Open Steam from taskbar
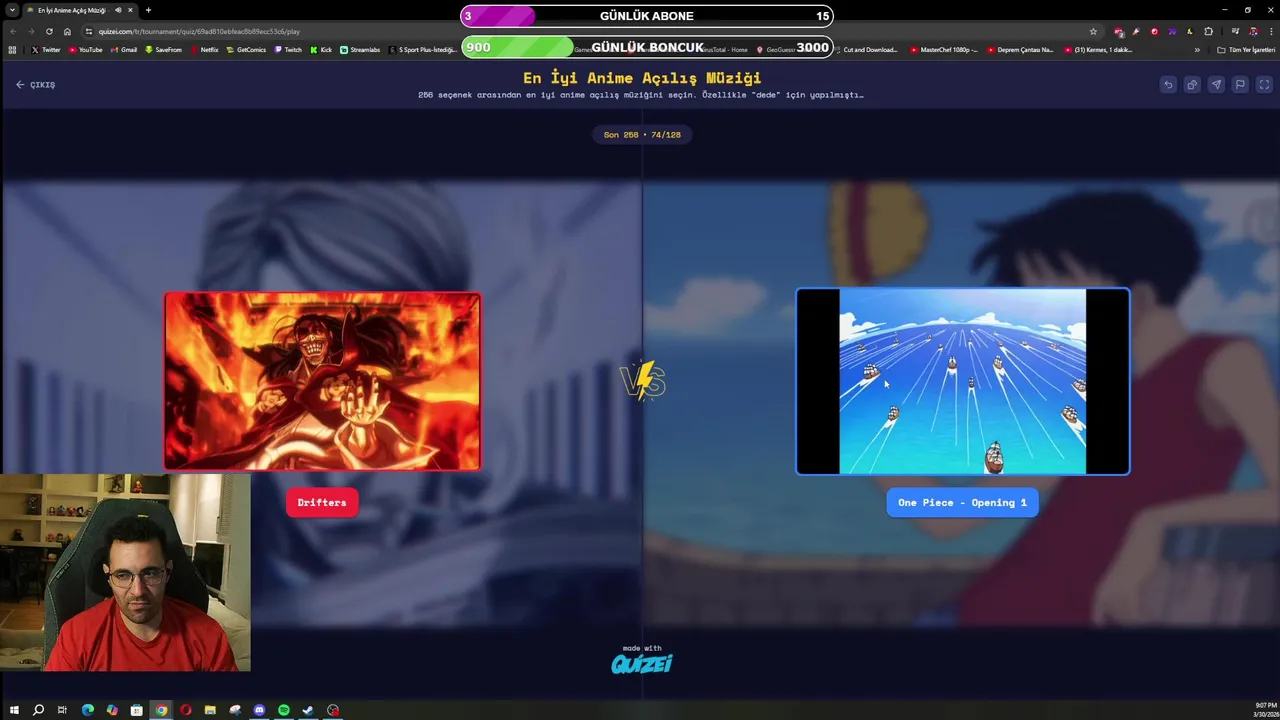 pyautogui.click(x=308, y=710)
